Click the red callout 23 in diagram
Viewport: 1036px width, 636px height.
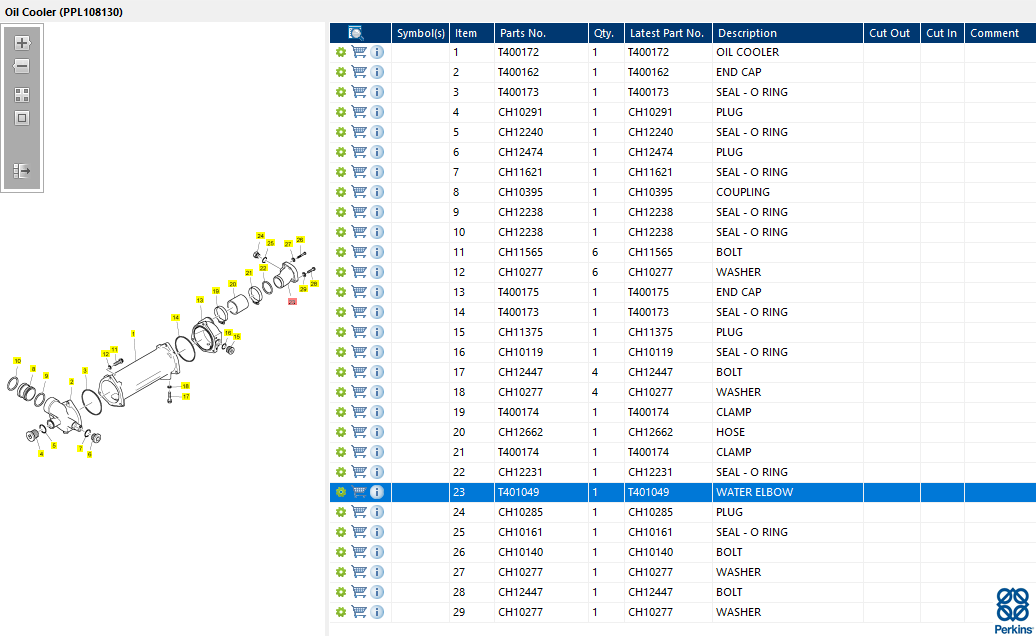pos(292,302)
